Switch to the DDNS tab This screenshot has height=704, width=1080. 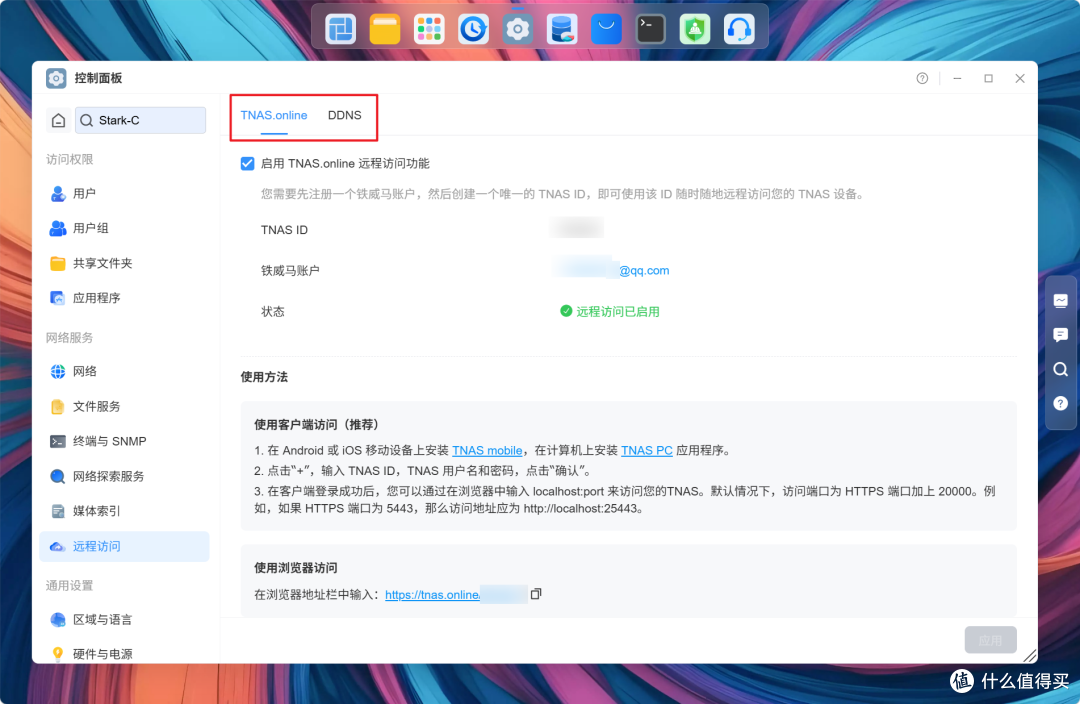point(344,116)
